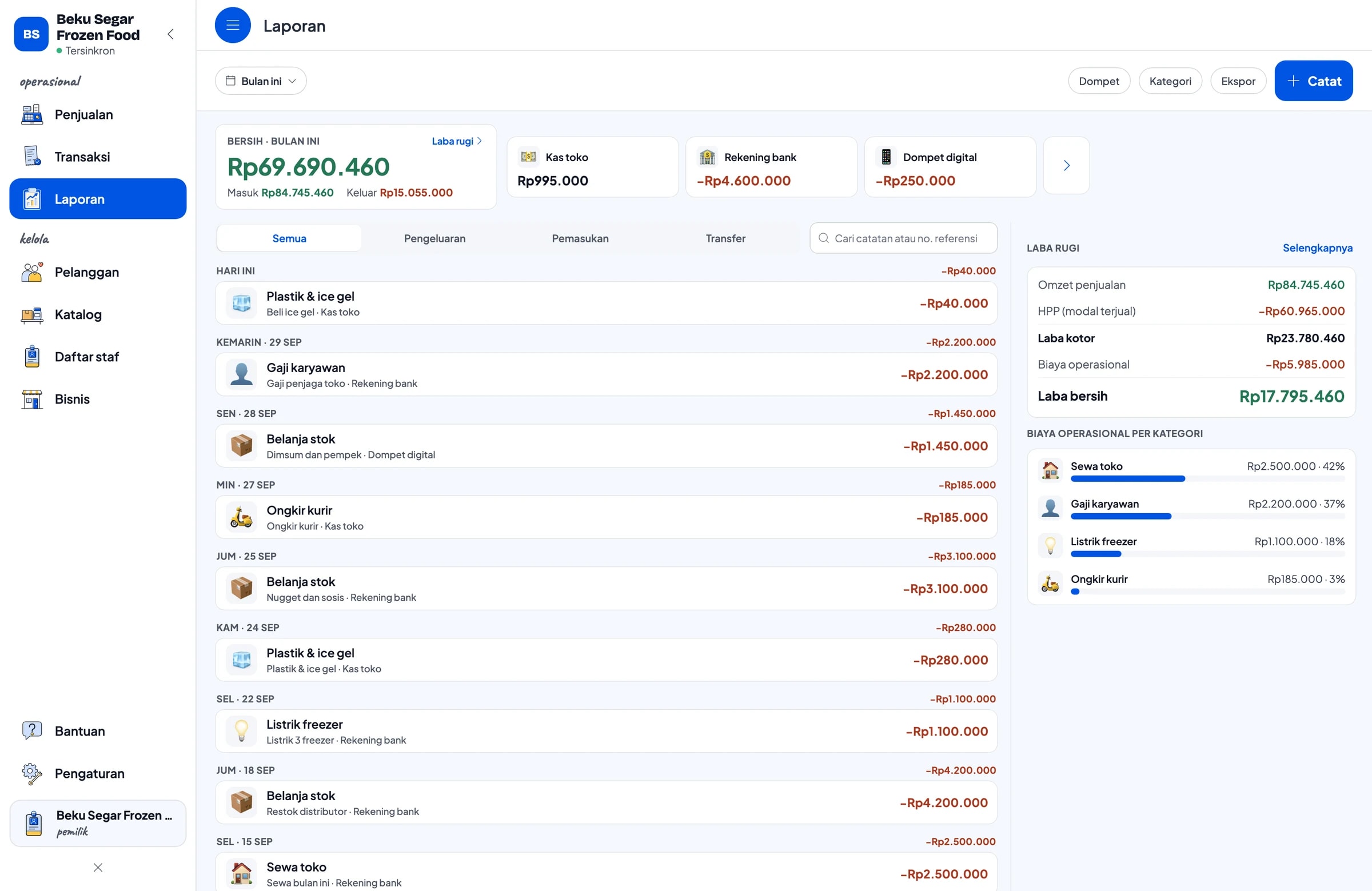Open Laba rugi link in summary card
Viewport: 1372px width, 891px height.
(x=457, y=141)
